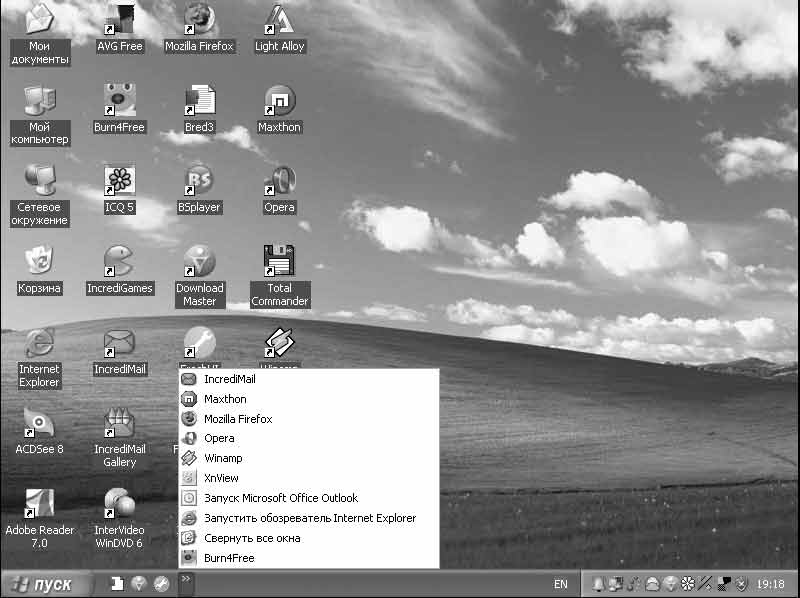Click the tray icon left of the clock

coord(742,584)
